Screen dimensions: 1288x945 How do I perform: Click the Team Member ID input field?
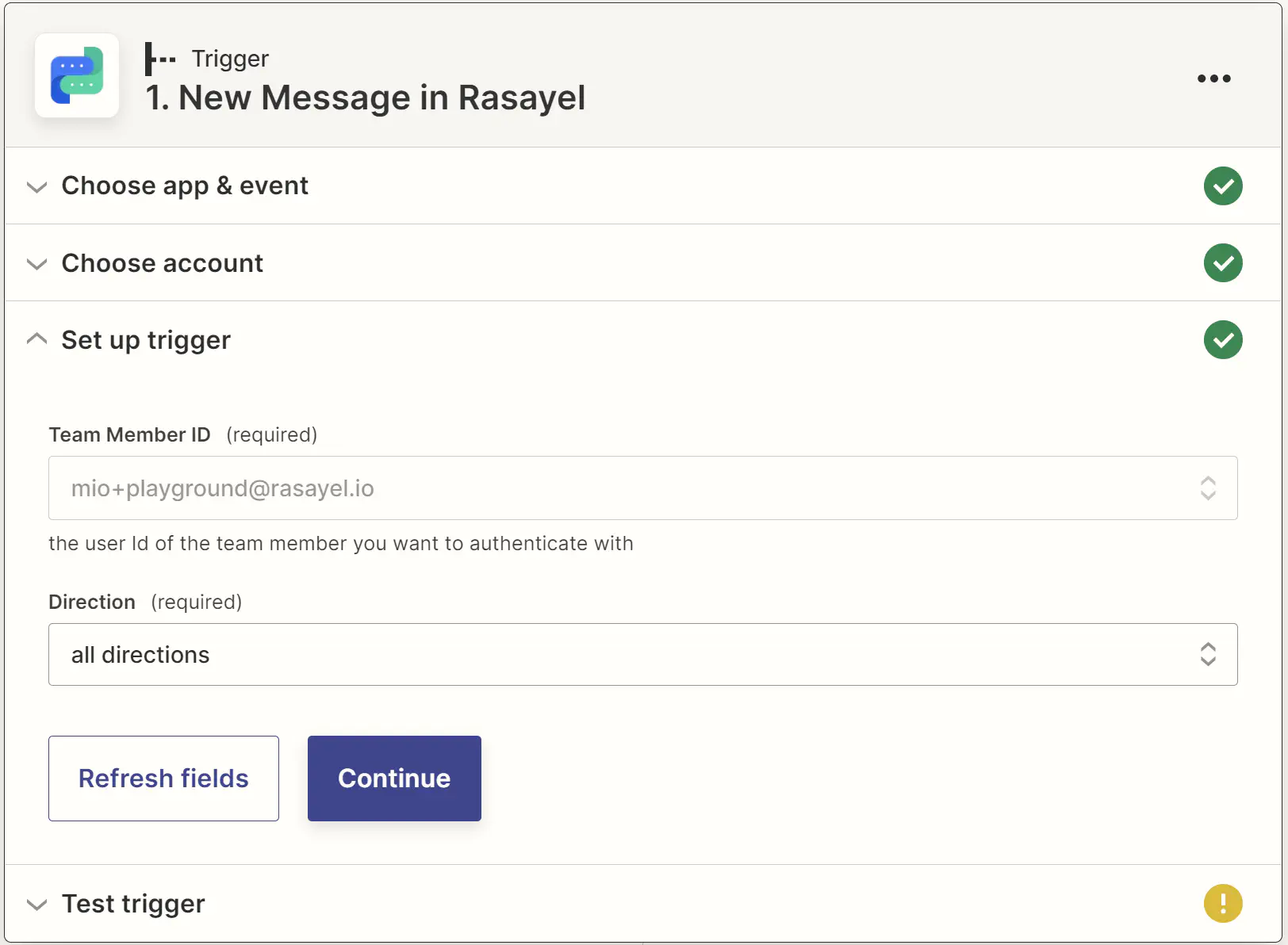[555, 488]
